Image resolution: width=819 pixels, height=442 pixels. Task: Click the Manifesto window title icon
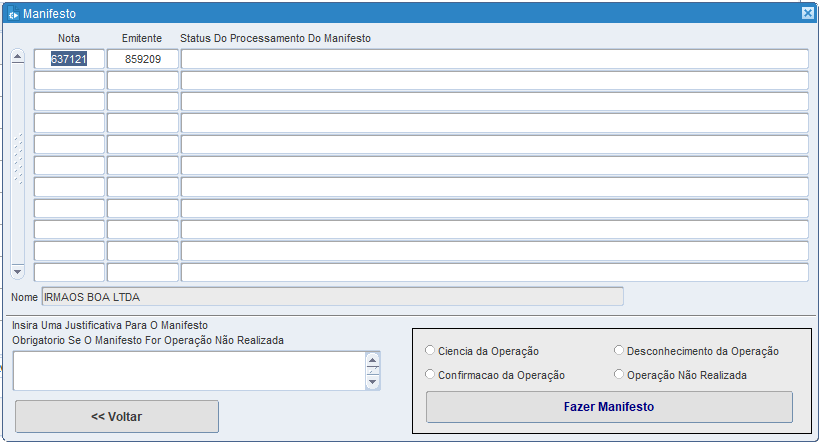click(13, 14)
